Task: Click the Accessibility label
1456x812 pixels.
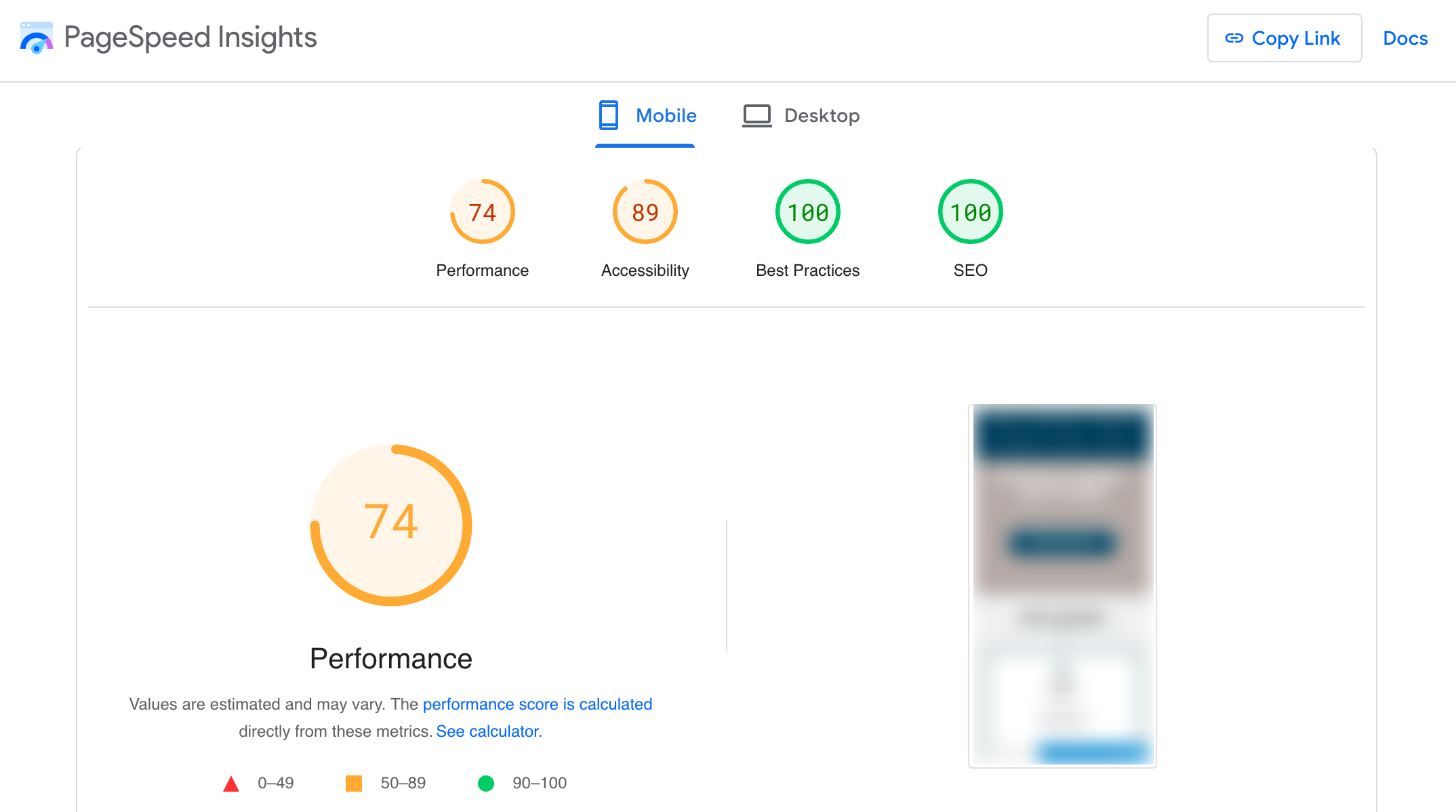Action: [x=645, y=270]
